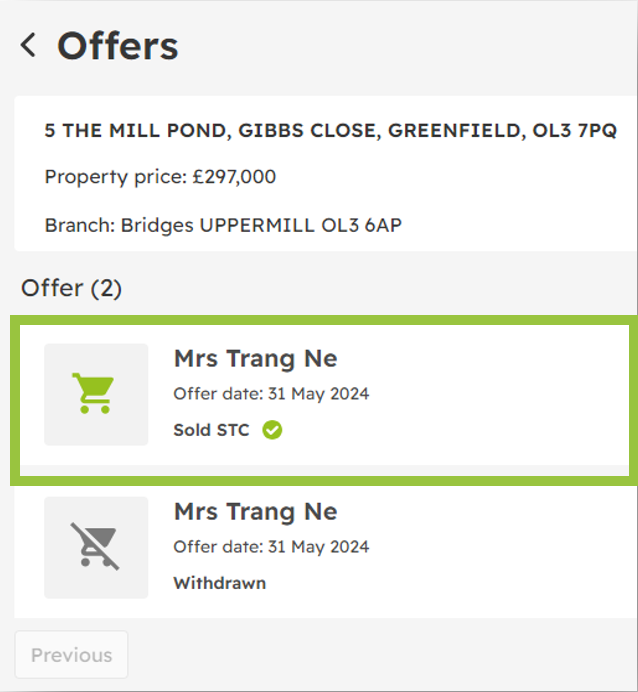The width and height of the screenshot is (638, 692).
Task: Click the grey tile behind the green cart
Action: [96, 395]
